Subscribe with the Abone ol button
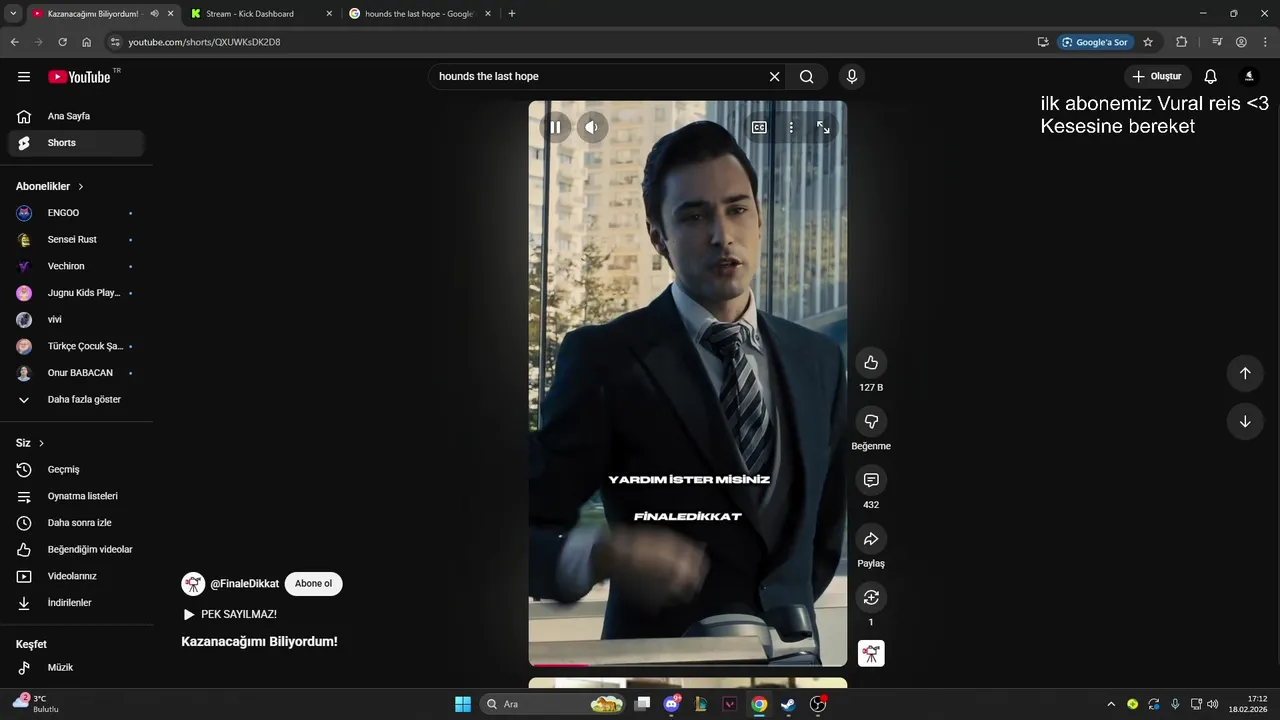Viewport: 1280px width, 720px height. pyautogui.click(x=313, y=584)
